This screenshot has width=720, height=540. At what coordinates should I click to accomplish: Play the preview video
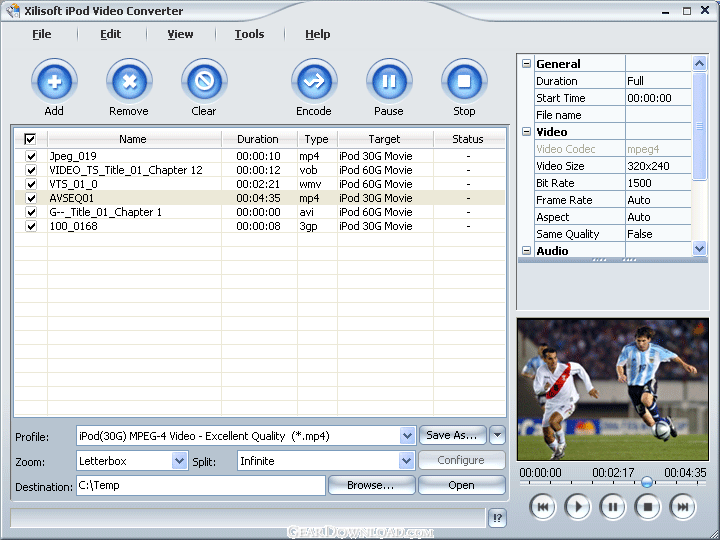(578, 507)
